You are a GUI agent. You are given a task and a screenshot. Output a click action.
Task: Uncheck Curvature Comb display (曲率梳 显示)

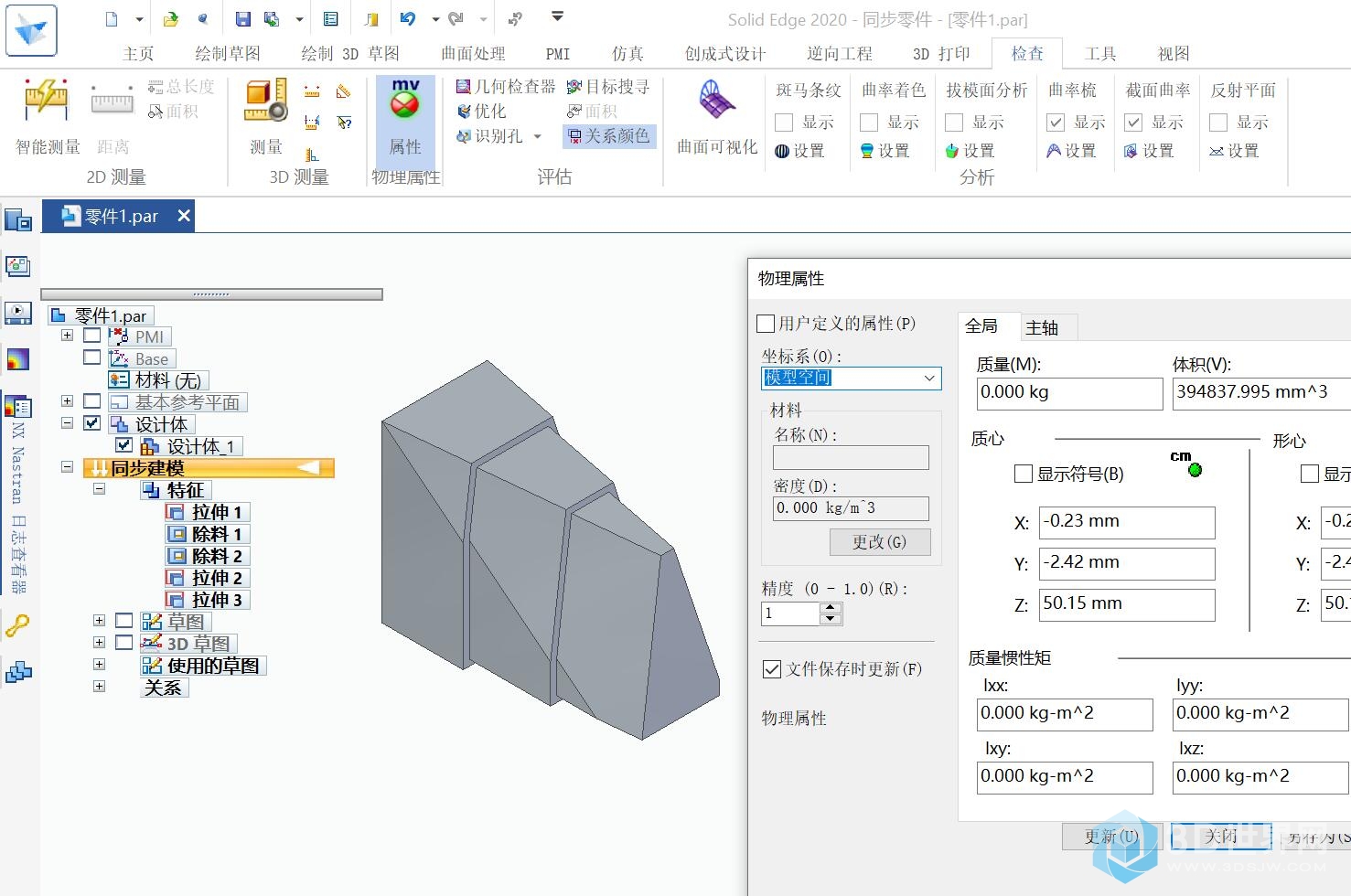pyautogui.click(x=1056, y=123)
